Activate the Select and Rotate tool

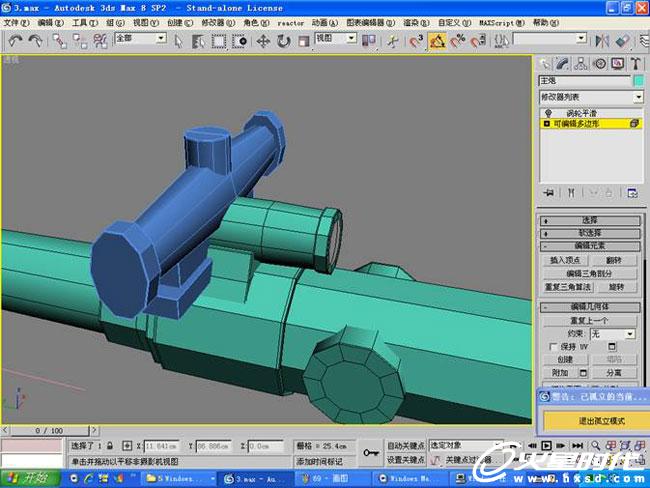click(284, 41)
